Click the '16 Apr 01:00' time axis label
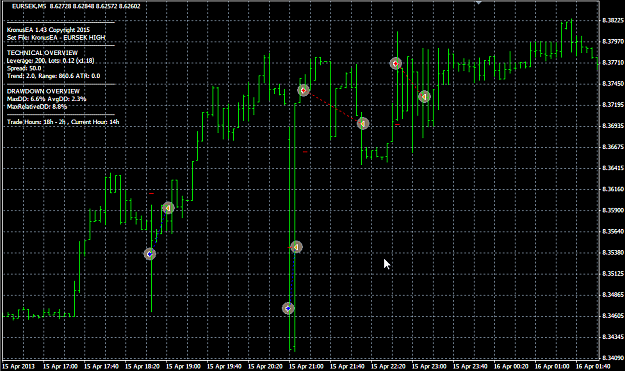625x371 pixels. coord(552,366)
